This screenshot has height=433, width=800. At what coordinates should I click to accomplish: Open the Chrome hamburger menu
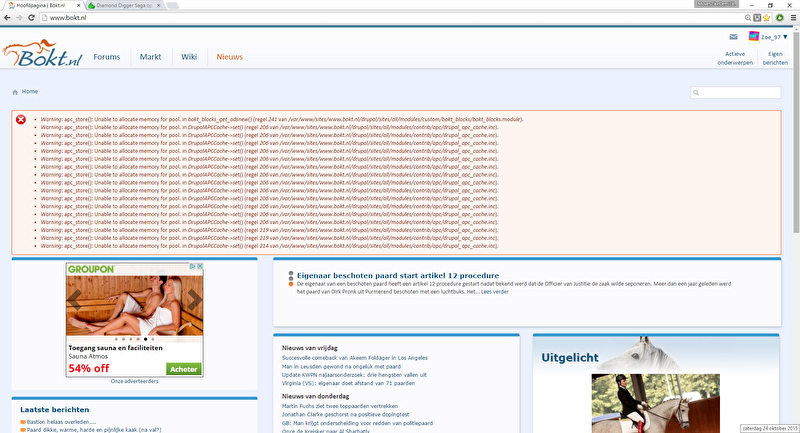tap(793, 17)
